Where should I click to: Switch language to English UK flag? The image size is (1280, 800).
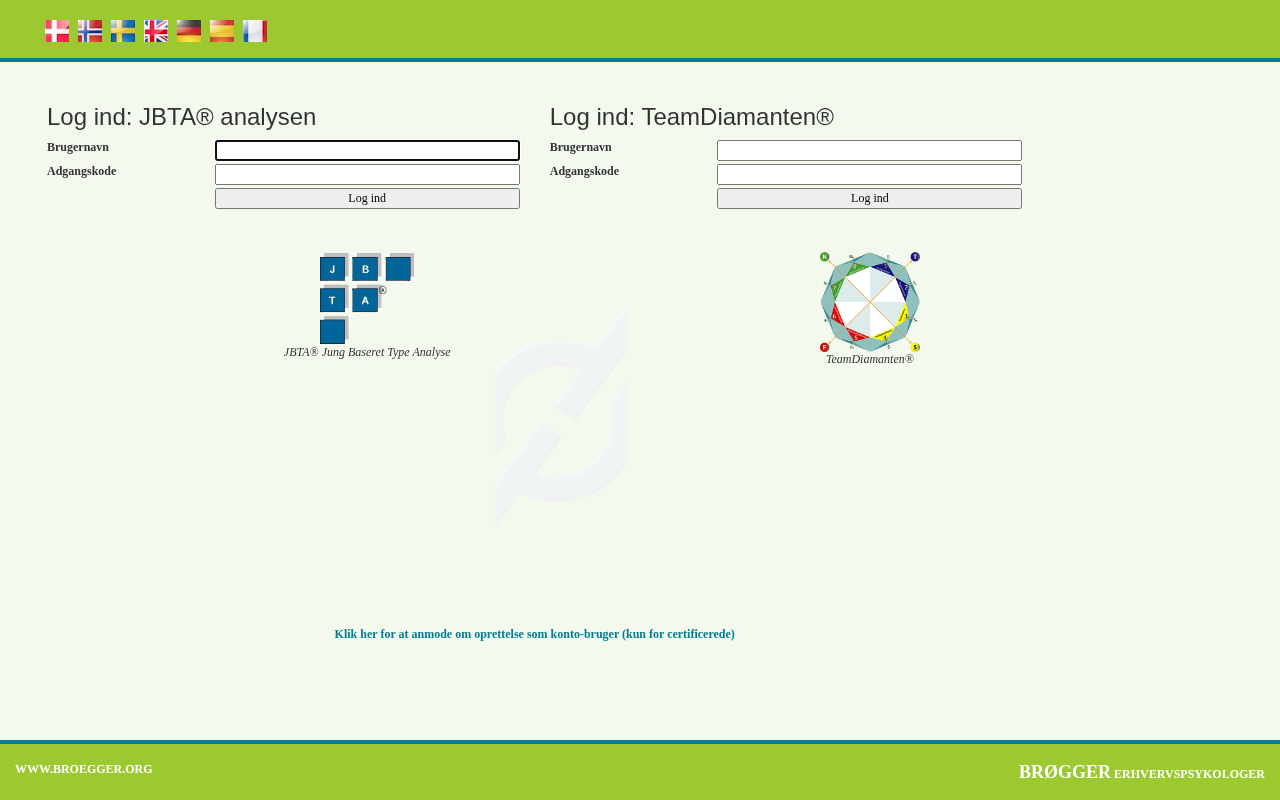(156, 31)
